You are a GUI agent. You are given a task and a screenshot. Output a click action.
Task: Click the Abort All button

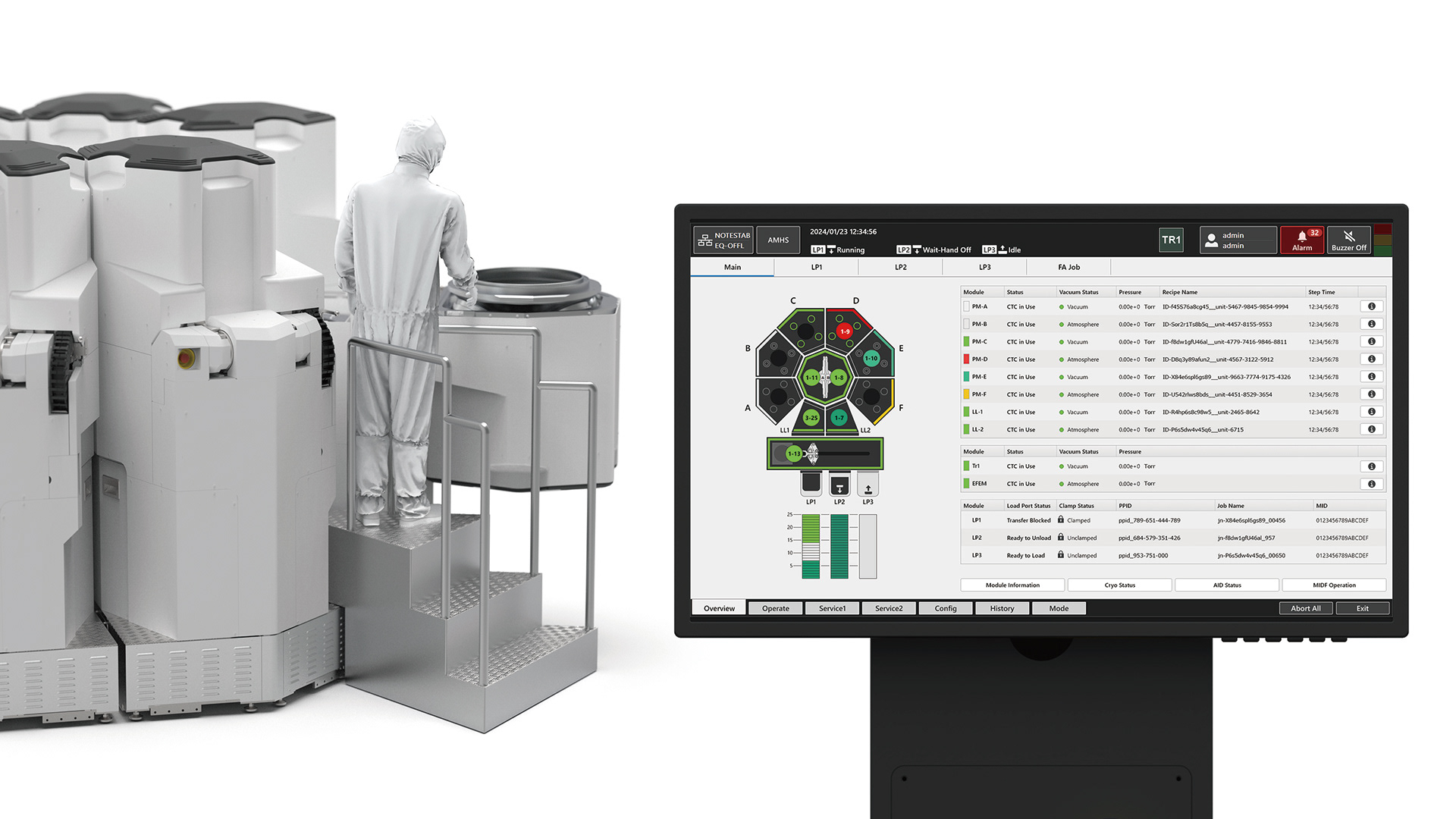(x=1306, y=608)
